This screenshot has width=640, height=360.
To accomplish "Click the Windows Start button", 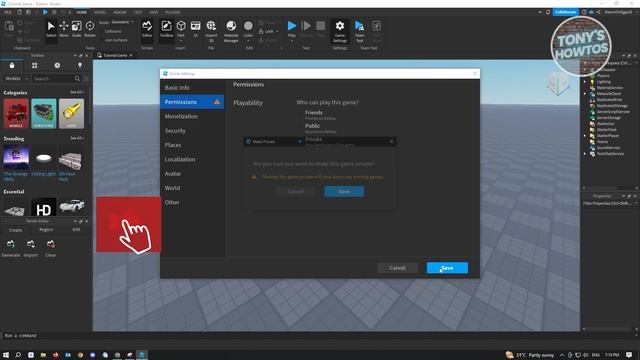I will [x=6, y=355].
